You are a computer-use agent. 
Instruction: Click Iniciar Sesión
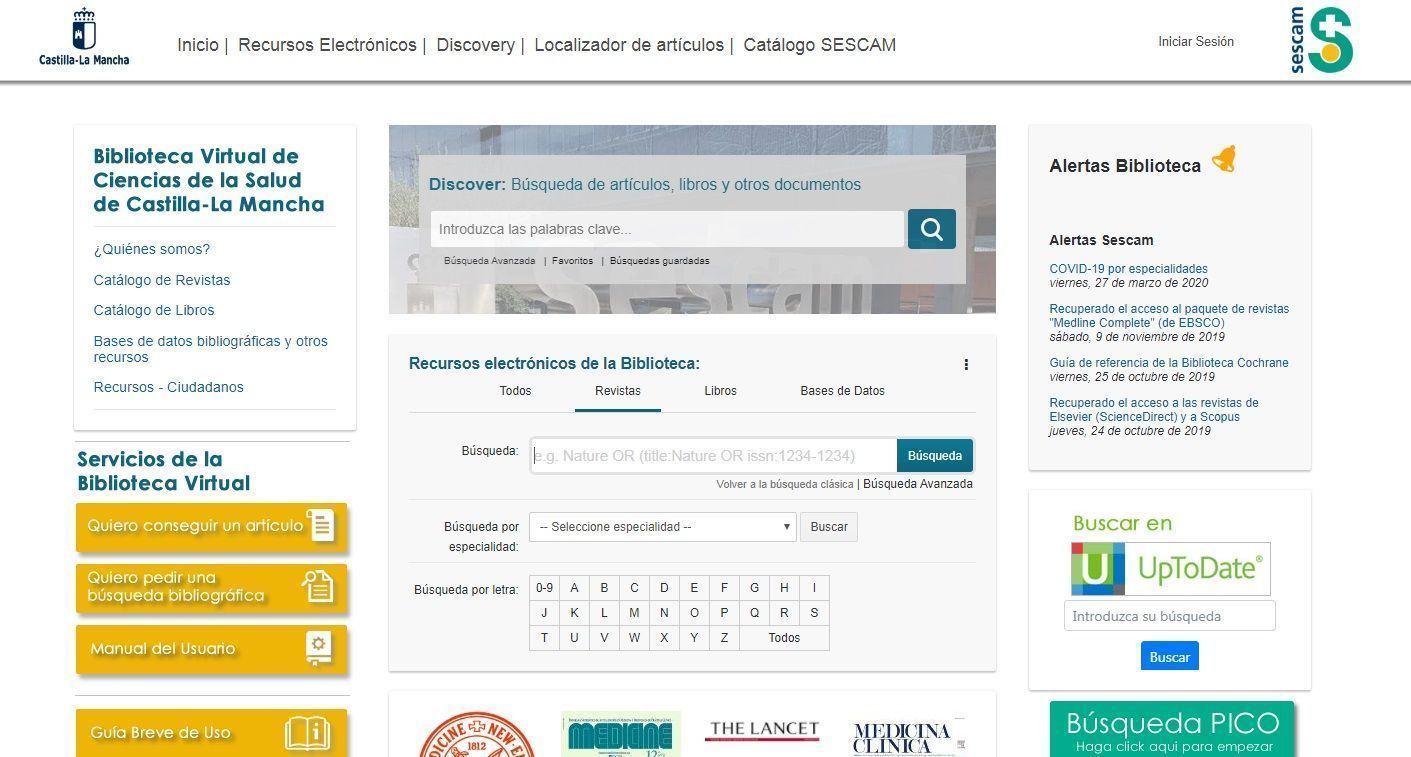(1196, 42)
